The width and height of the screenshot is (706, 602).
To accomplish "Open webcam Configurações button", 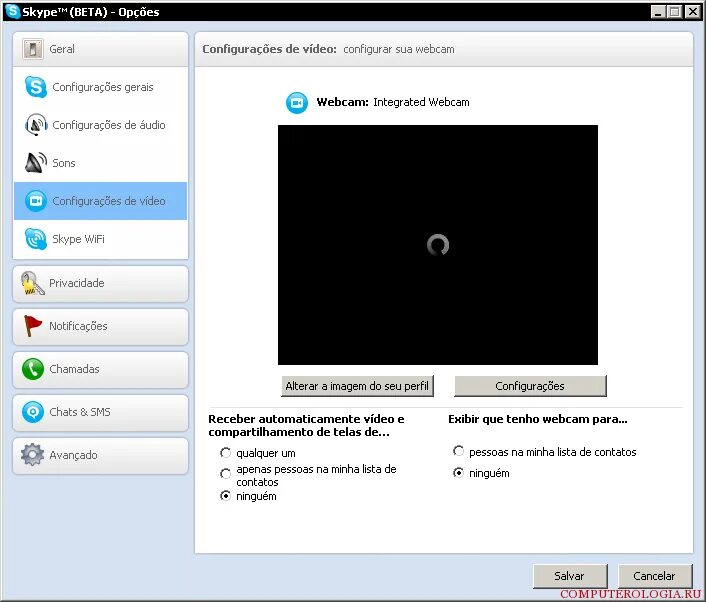I will coord(530,386).
